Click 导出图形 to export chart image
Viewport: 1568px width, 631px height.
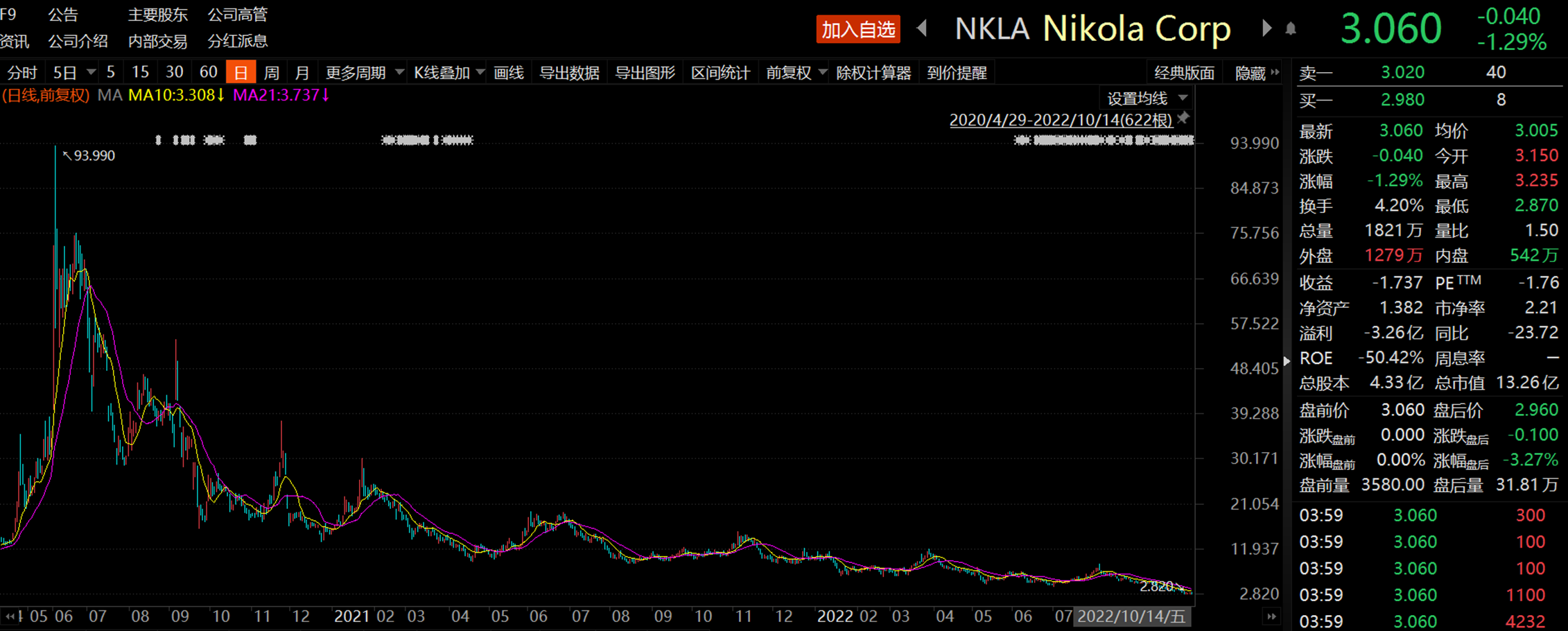click(645, 73)
